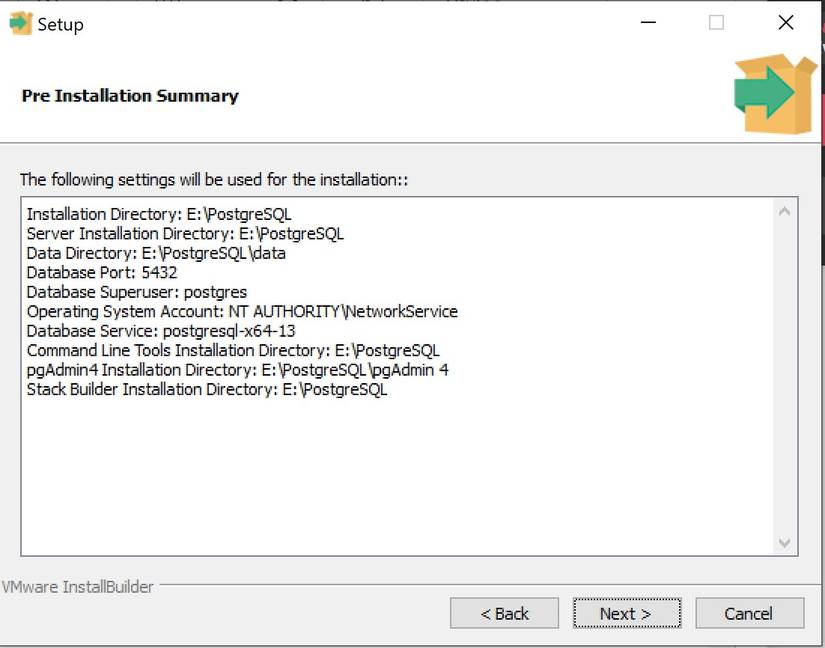Click the Database Port 5432 line
Image resolution: width=825 pixels, height=648 pixels.
pos(102,272)
